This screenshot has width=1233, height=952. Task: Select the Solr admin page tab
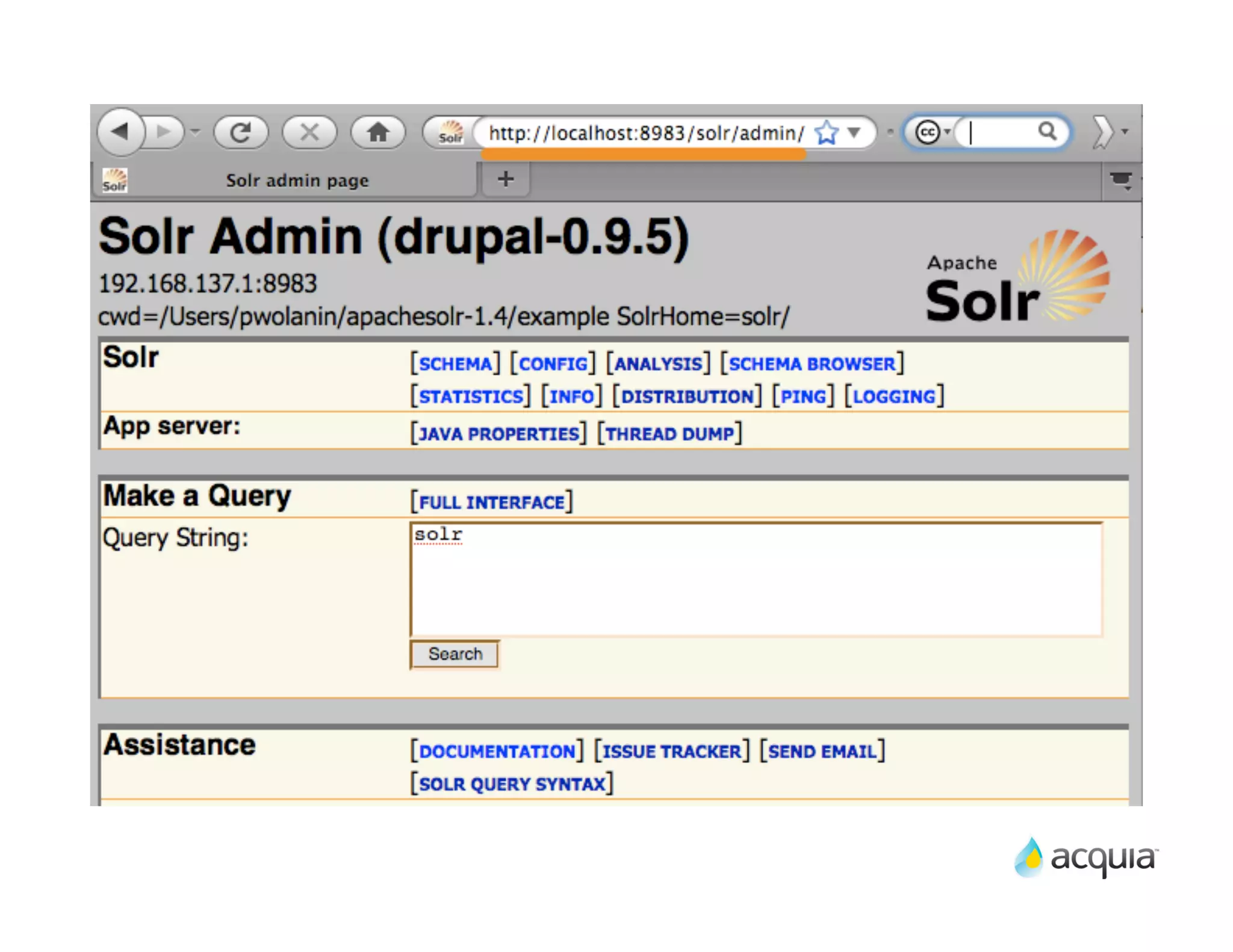click(x=296, y=181)
